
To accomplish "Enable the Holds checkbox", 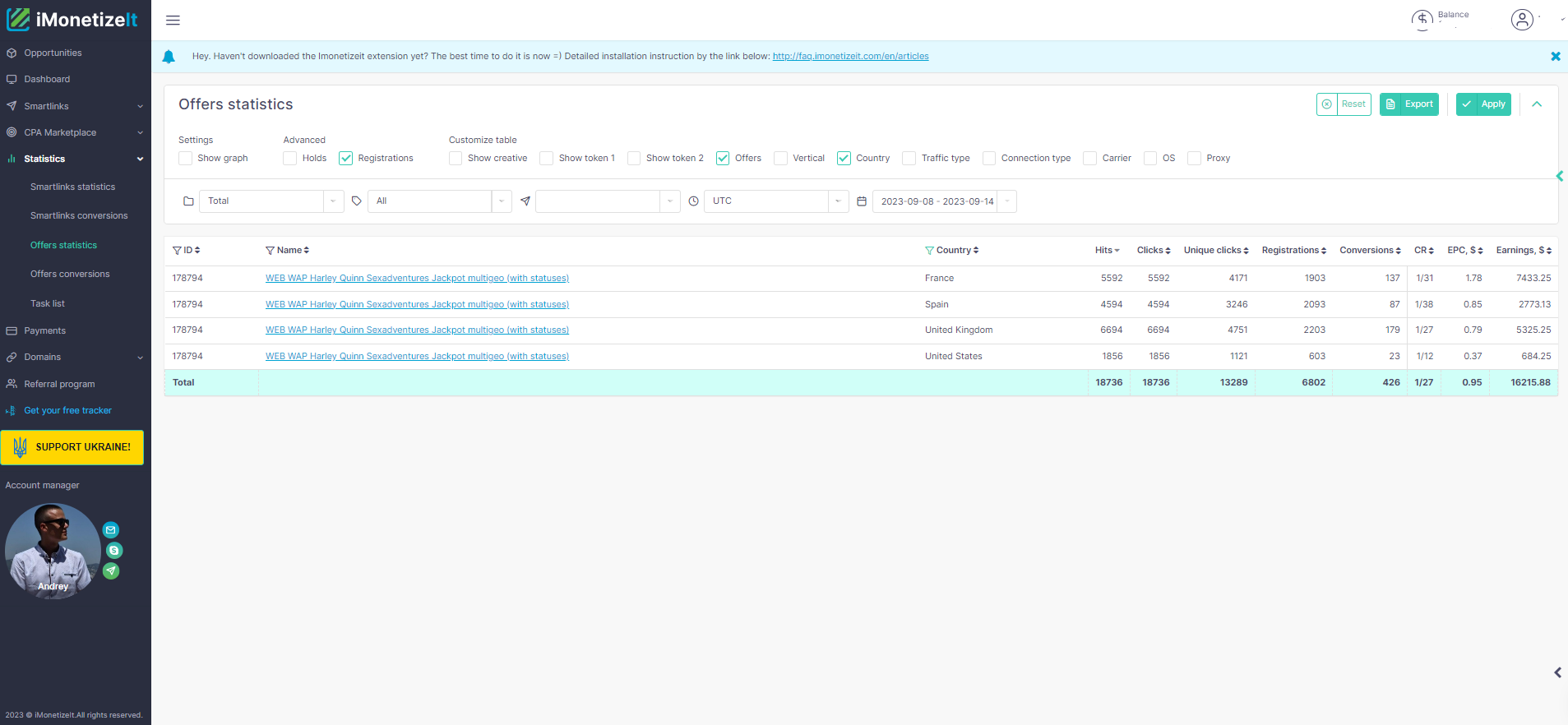I will pos(289,159).
